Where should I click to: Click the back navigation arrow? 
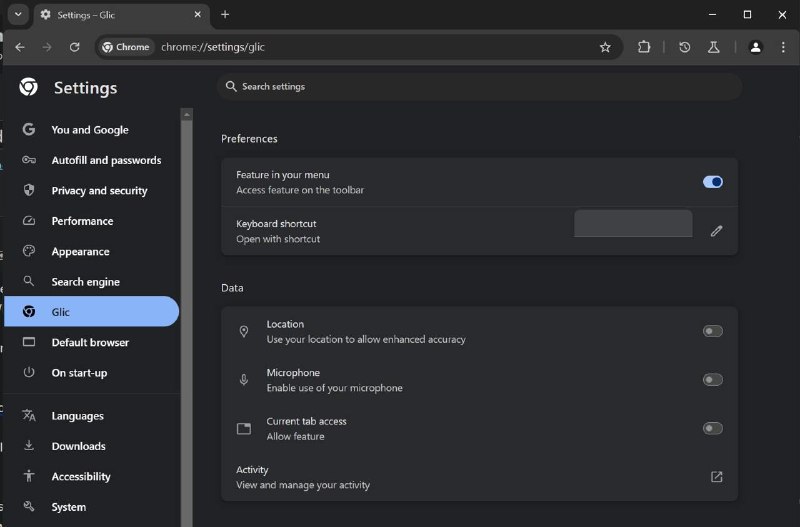pyautogui.click(x=20, y=47)
